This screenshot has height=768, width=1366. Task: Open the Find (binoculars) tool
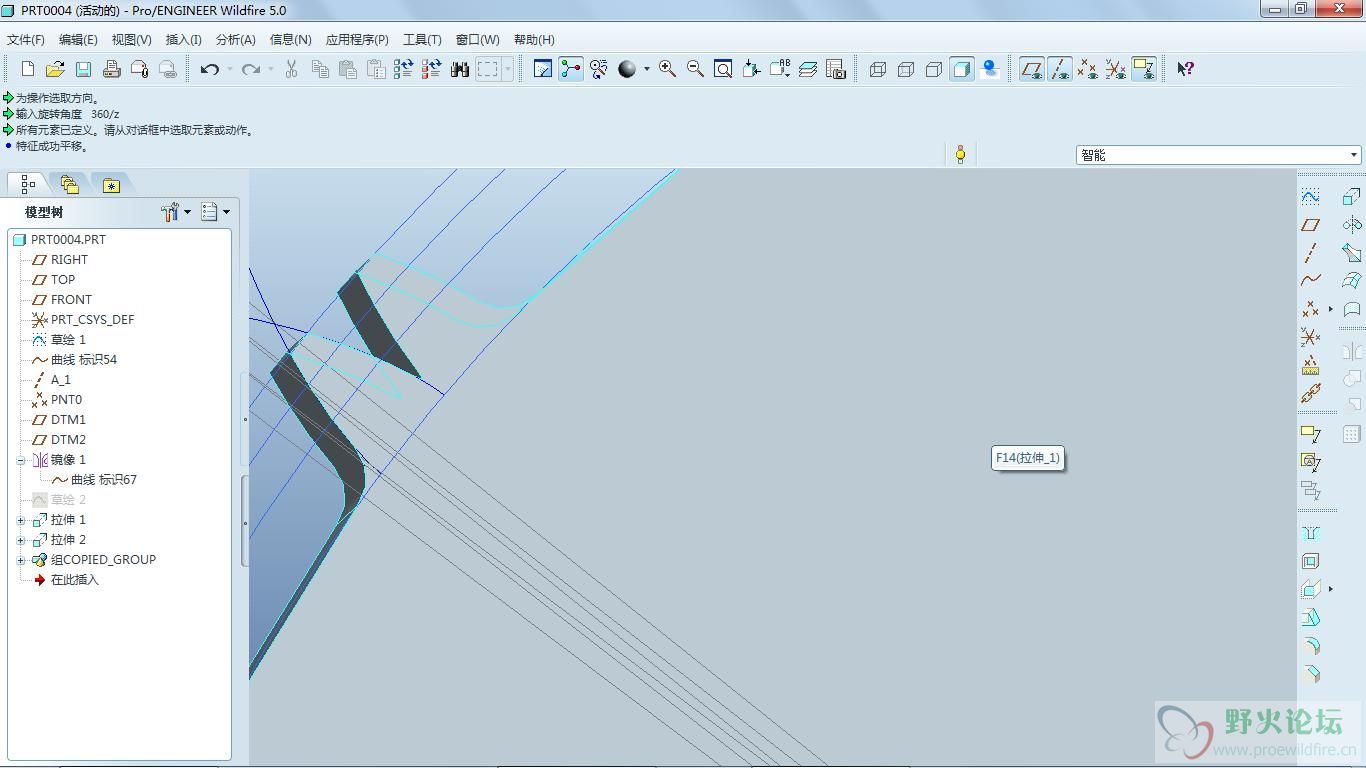tap(459, 69)
